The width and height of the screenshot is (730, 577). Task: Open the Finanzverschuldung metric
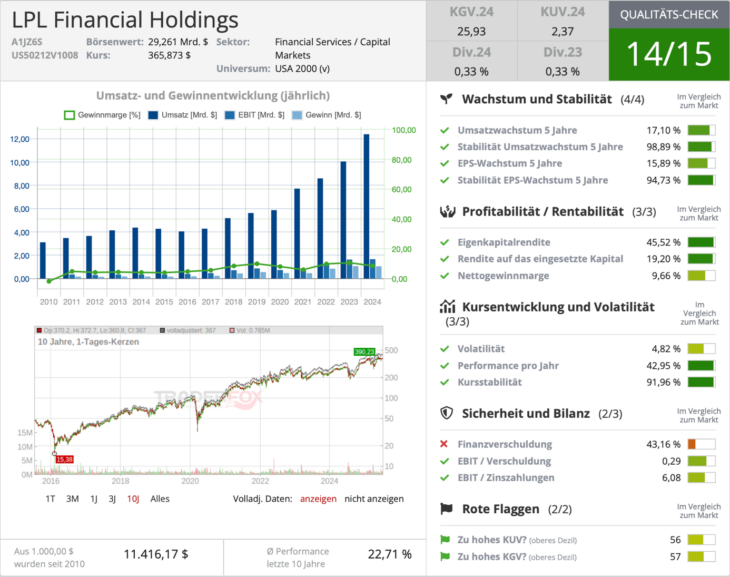point(505,444)
